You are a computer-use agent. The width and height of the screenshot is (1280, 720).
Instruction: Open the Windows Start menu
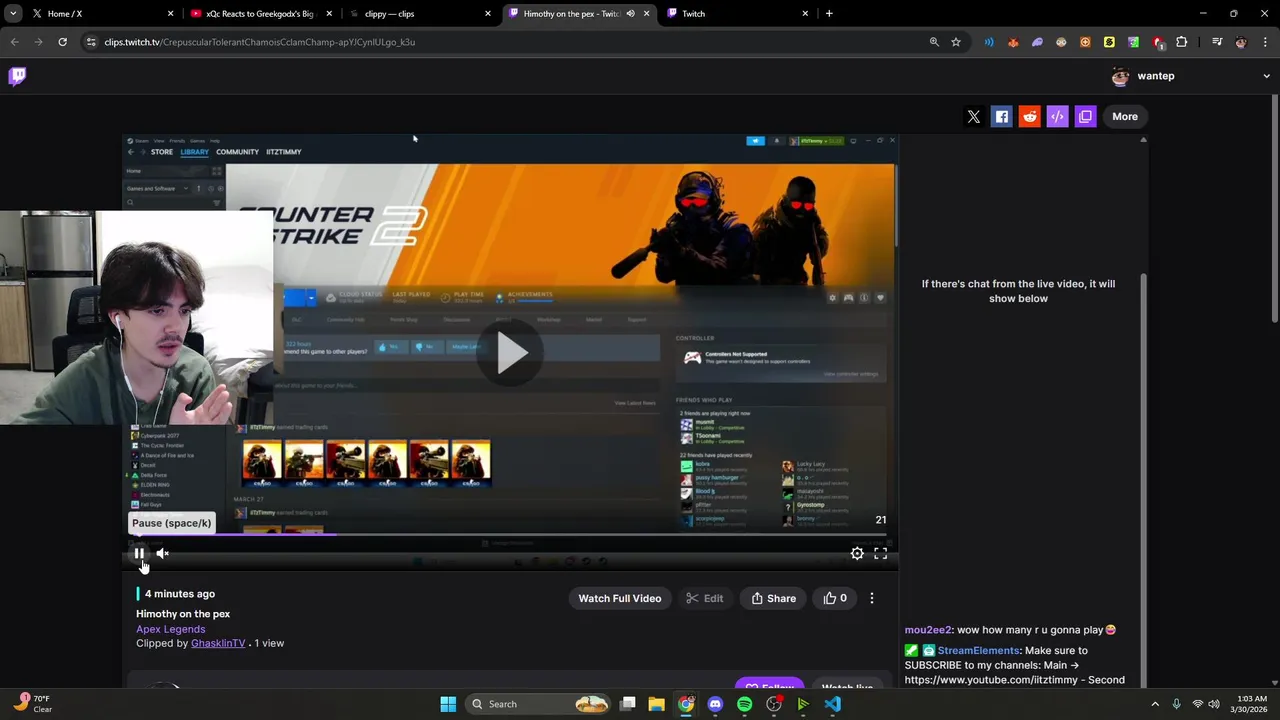click(448, 704)
